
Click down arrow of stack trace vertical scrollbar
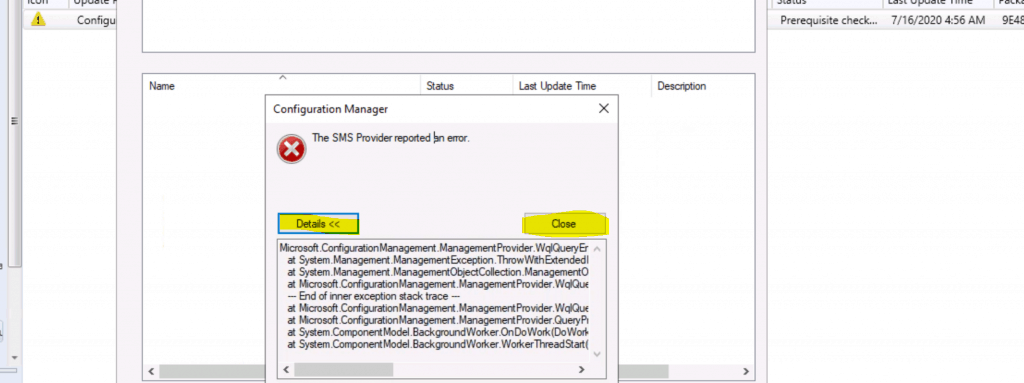(x=598, y=354)
